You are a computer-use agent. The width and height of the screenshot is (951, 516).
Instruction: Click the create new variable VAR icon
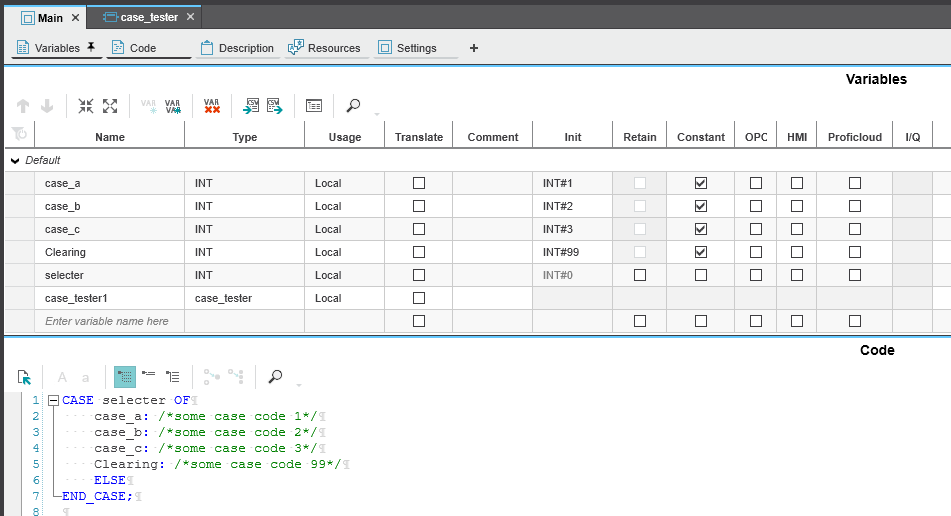pos(149,106)
